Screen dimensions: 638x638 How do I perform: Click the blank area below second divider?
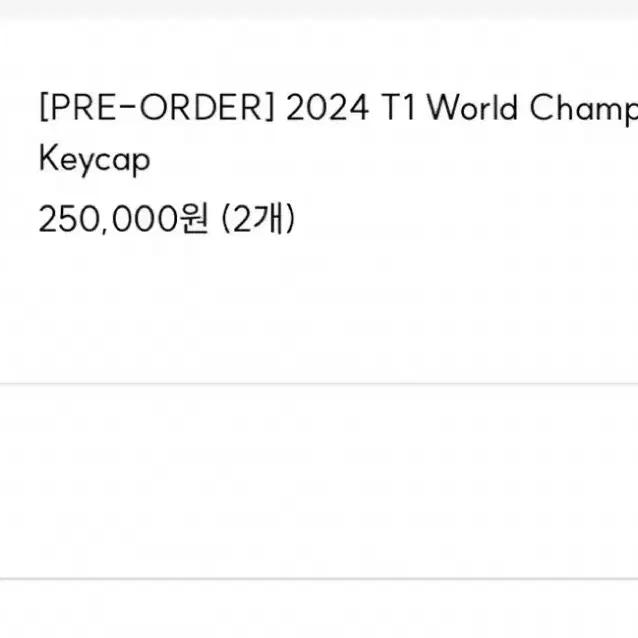(319, 609)
